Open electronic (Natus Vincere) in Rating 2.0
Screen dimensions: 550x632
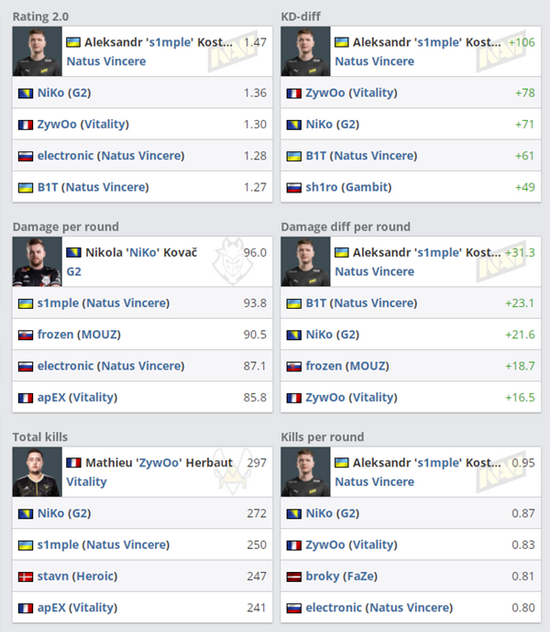click(x=111, y=156)
